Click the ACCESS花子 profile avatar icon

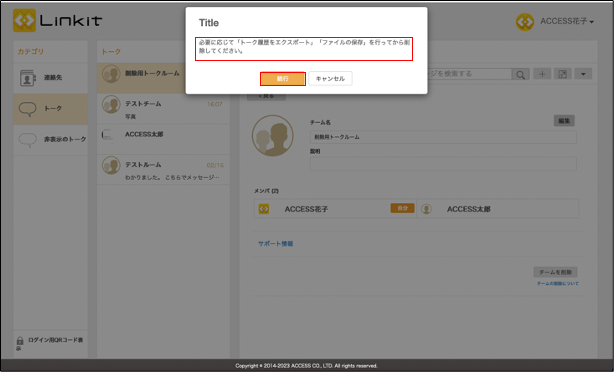coord(525,22)
